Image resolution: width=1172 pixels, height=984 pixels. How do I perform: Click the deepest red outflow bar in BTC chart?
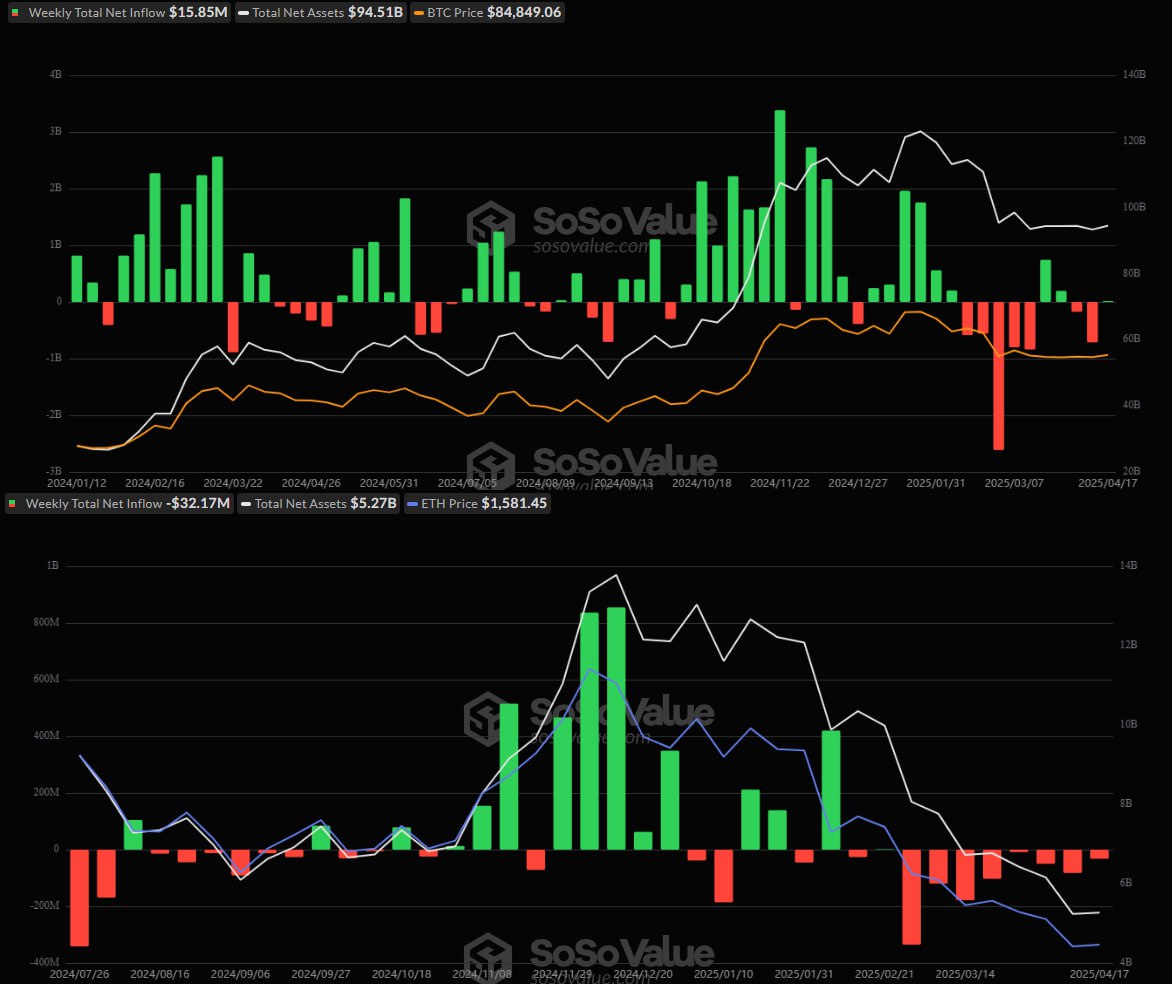(x=999, y=375)
